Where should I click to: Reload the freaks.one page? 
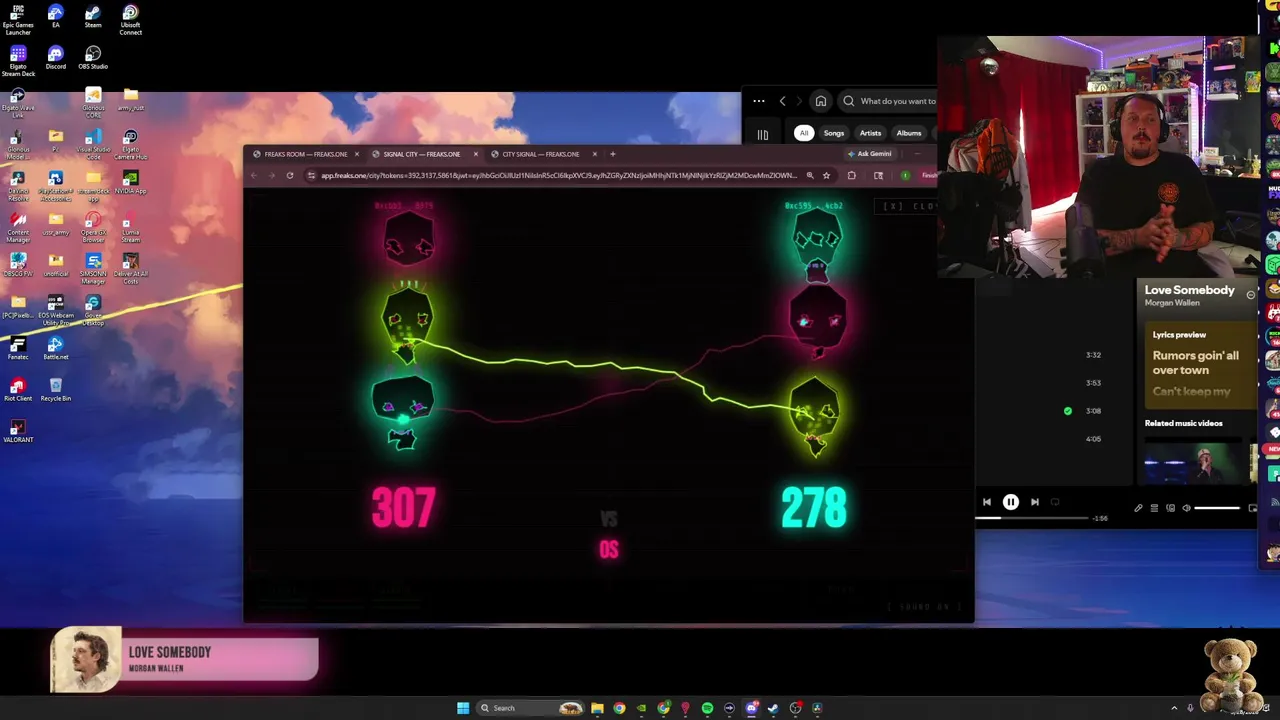(x=290, y=175)
